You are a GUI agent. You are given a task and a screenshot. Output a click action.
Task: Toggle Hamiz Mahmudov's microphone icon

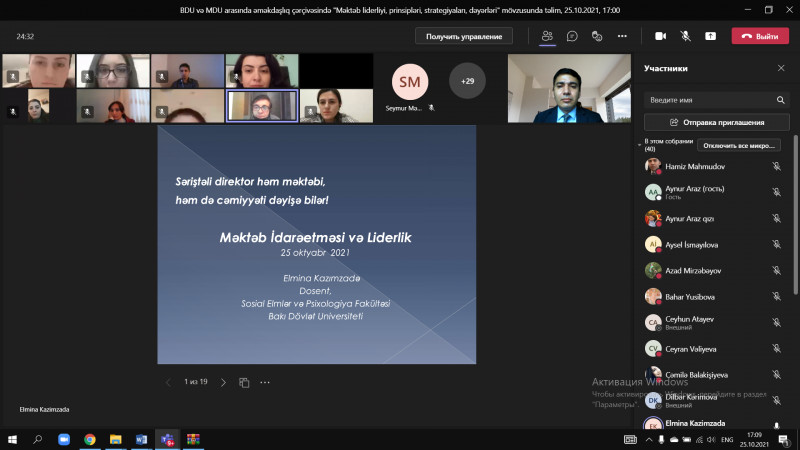[x=776, y=166]
